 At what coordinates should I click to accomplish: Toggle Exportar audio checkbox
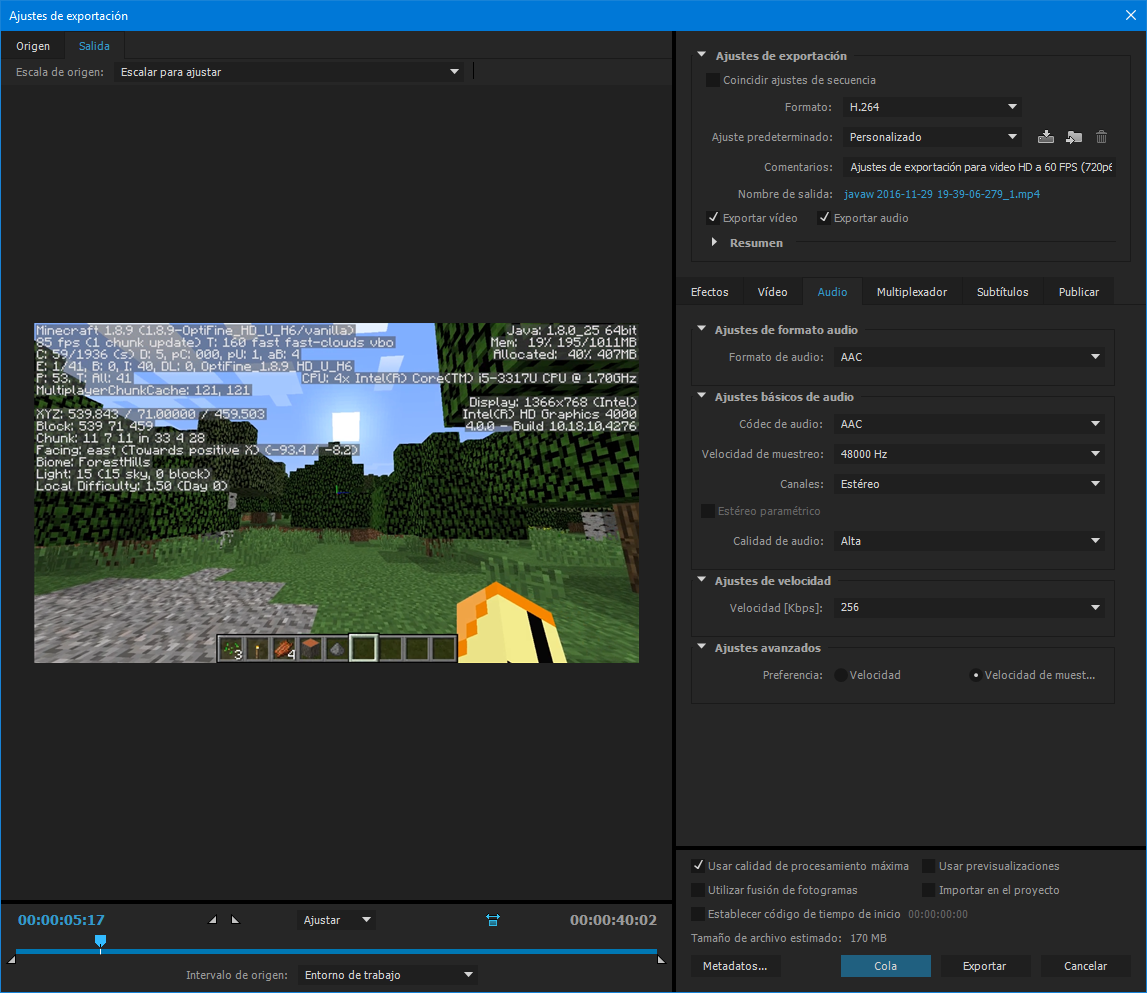pos(824,218)
